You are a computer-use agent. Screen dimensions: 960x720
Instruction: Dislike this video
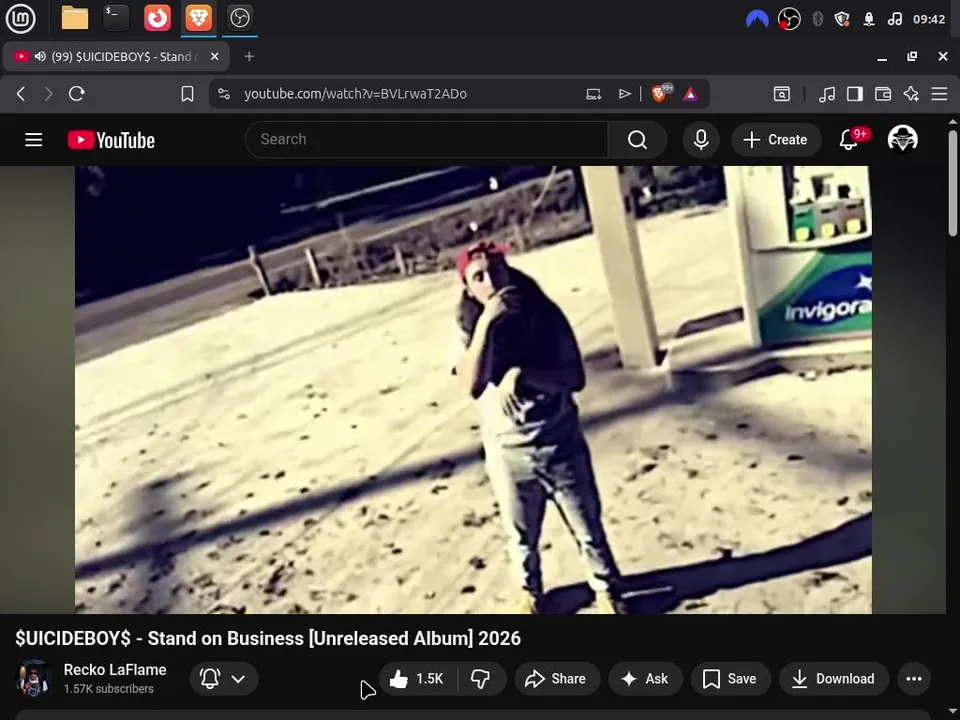(x=481, y=678)
